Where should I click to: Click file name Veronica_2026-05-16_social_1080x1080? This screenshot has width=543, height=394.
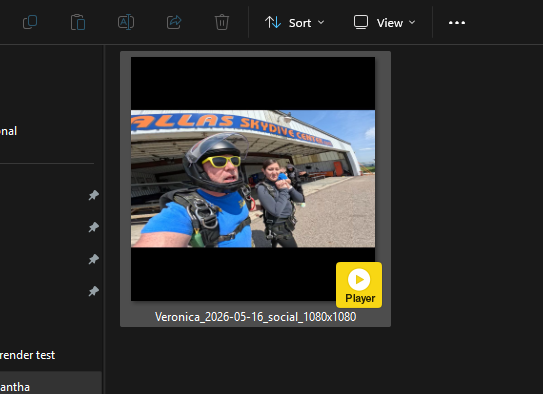click(256, 317)
